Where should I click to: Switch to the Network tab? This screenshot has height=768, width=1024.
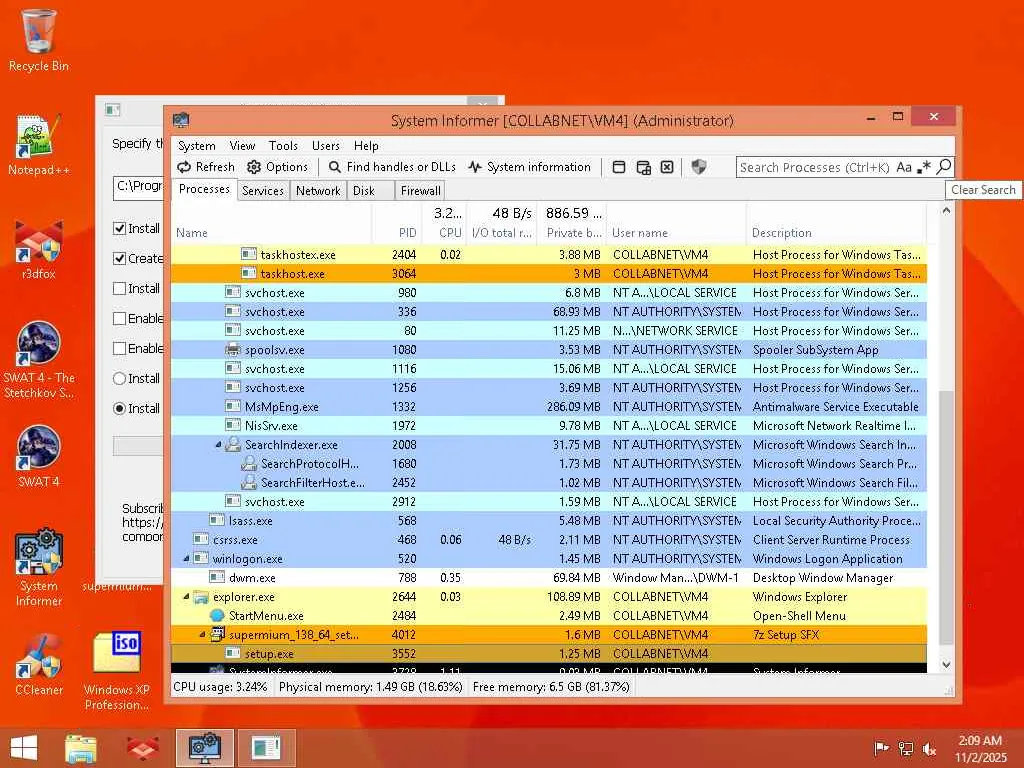318,191
